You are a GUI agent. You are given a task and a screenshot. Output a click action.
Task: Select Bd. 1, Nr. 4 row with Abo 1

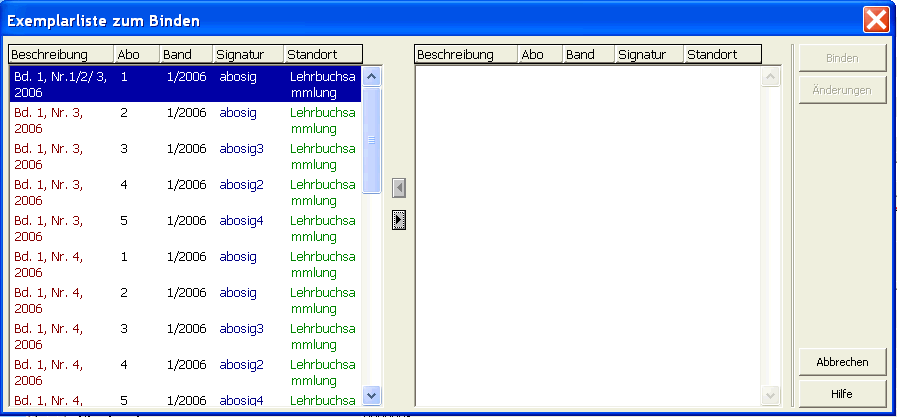pyautogui.click(x=185, y=265)
